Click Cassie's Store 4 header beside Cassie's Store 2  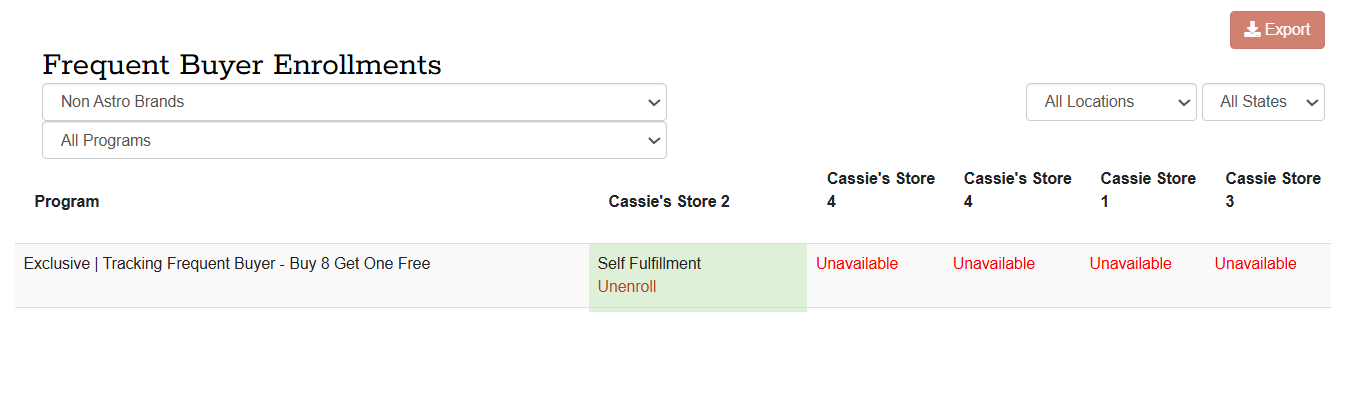pyautogui.click(x=881, y=190)
